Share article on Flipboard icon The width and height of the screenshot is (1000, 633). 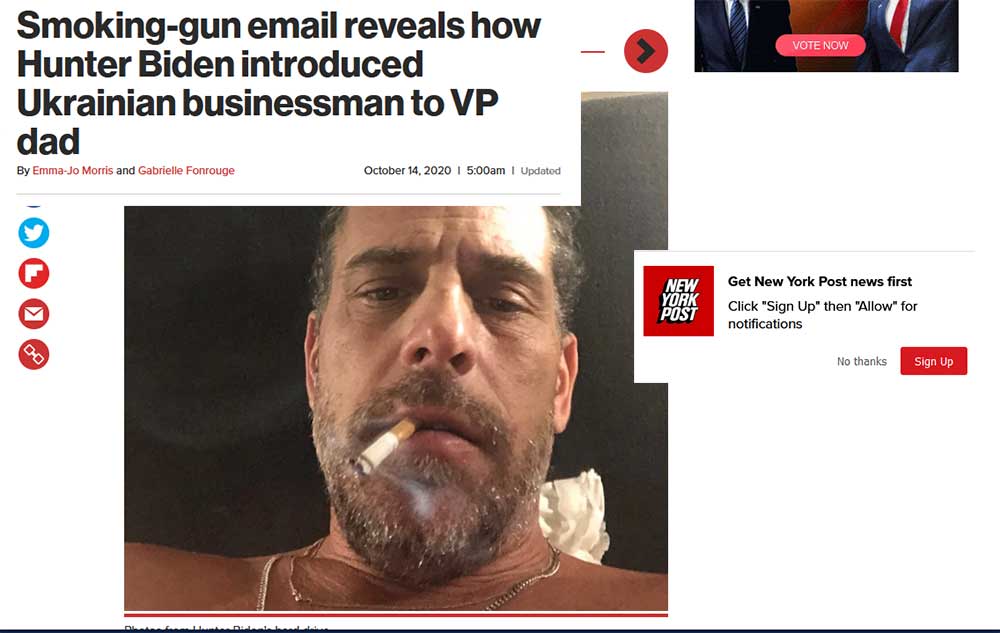tap(34, 273)
